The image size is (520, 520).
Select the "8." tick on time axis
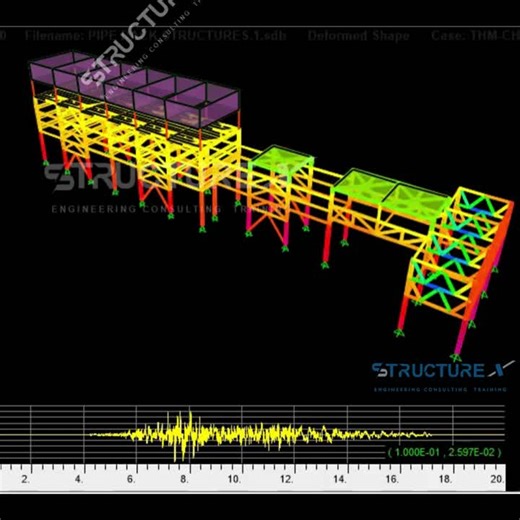(x=184, y=479)
